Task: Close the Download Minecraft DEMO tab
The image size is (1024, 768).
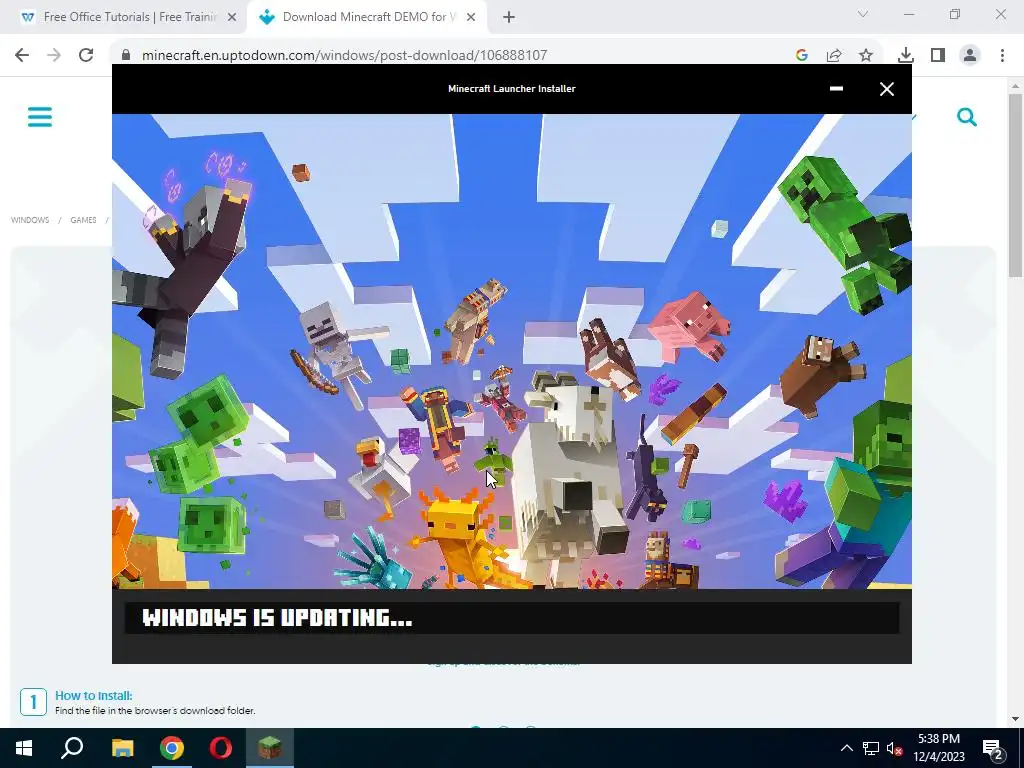Action: click(x=471, y=18)
